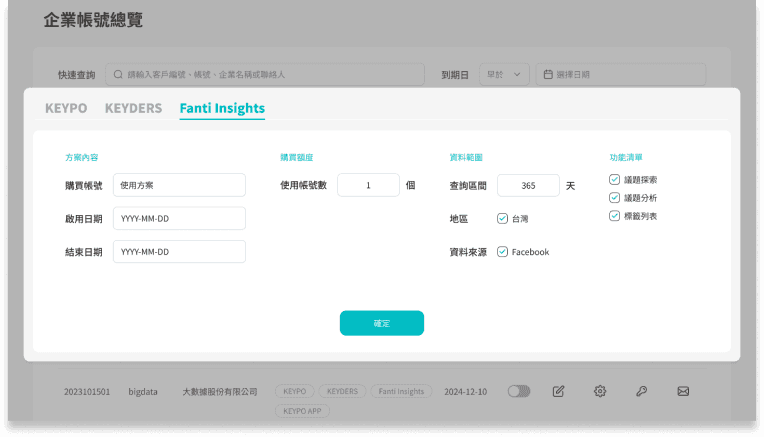Screen dimensions: 764x437
Task: Click the search magnifier icon in 快速查詢
Action: tap(119, 75)
